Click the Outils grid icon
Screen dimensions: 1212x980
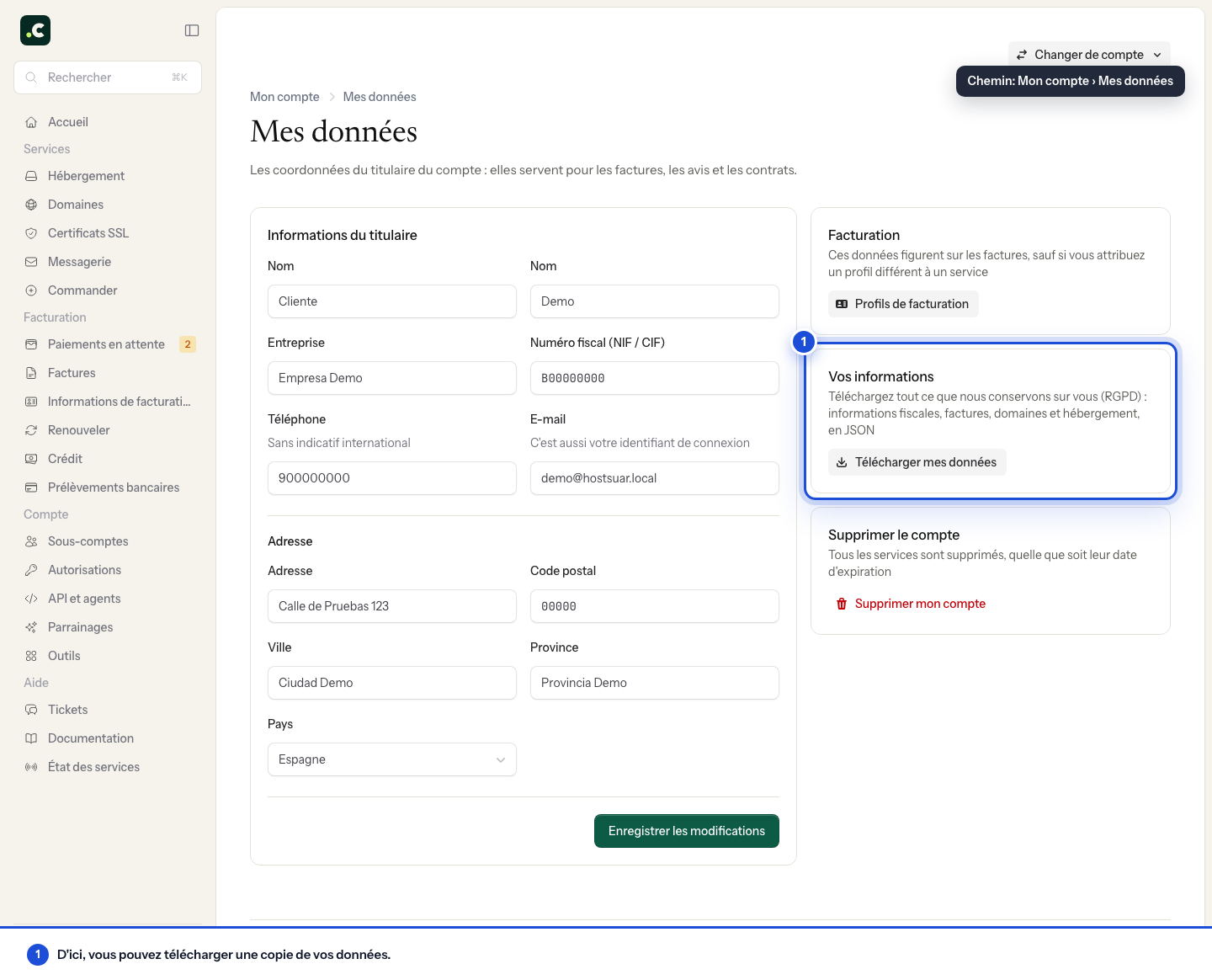click(31, 656)
